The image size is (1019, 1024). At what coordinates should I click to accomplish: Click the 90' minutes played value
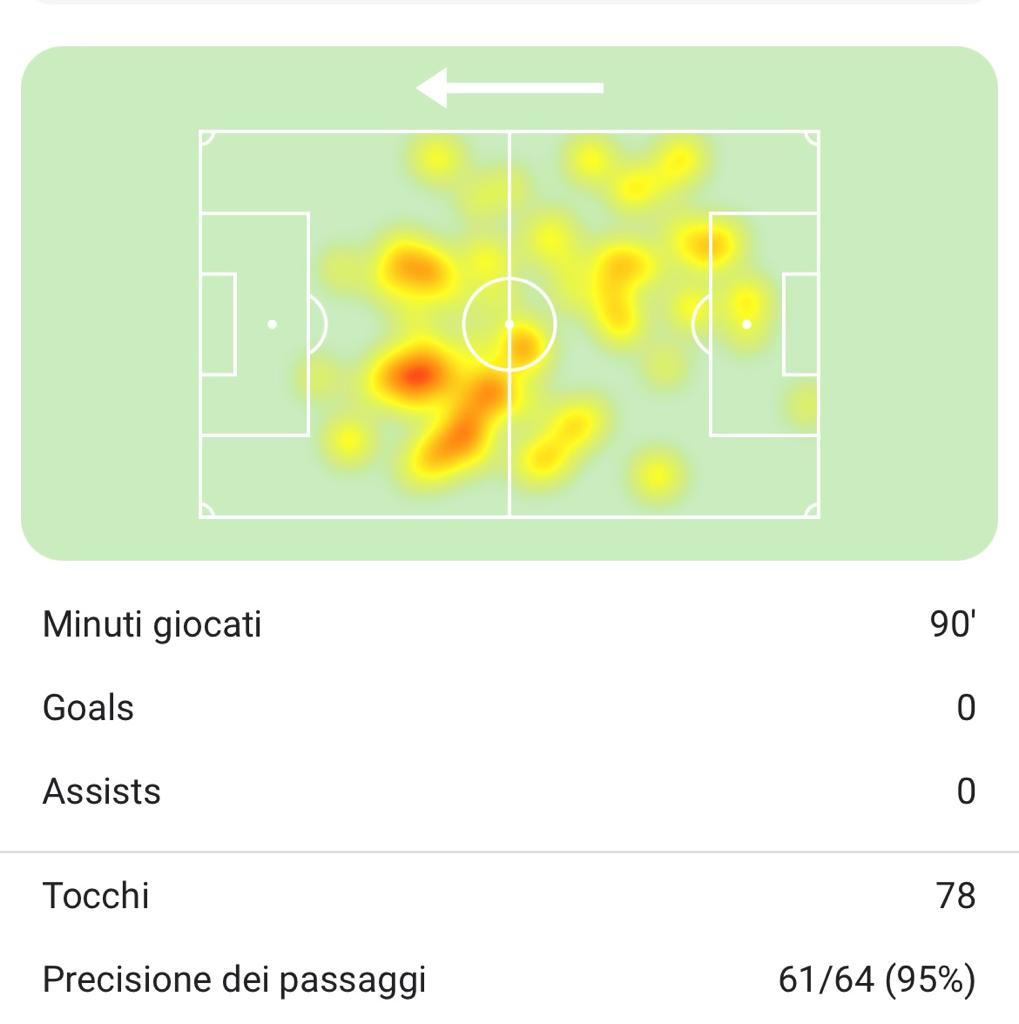pos(952,624)
